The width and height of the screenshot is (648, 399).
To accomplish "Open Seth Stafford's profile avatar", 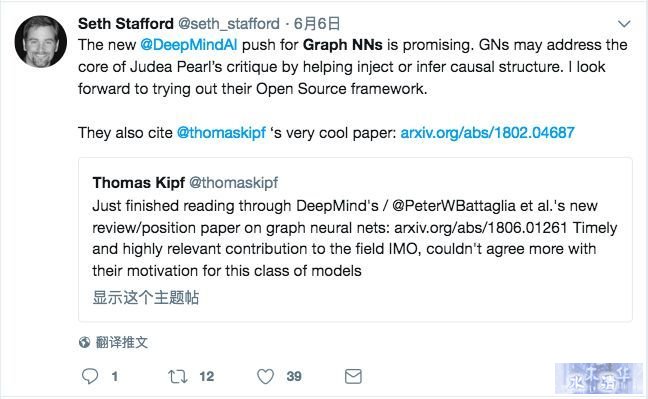I will pos(40,41).
